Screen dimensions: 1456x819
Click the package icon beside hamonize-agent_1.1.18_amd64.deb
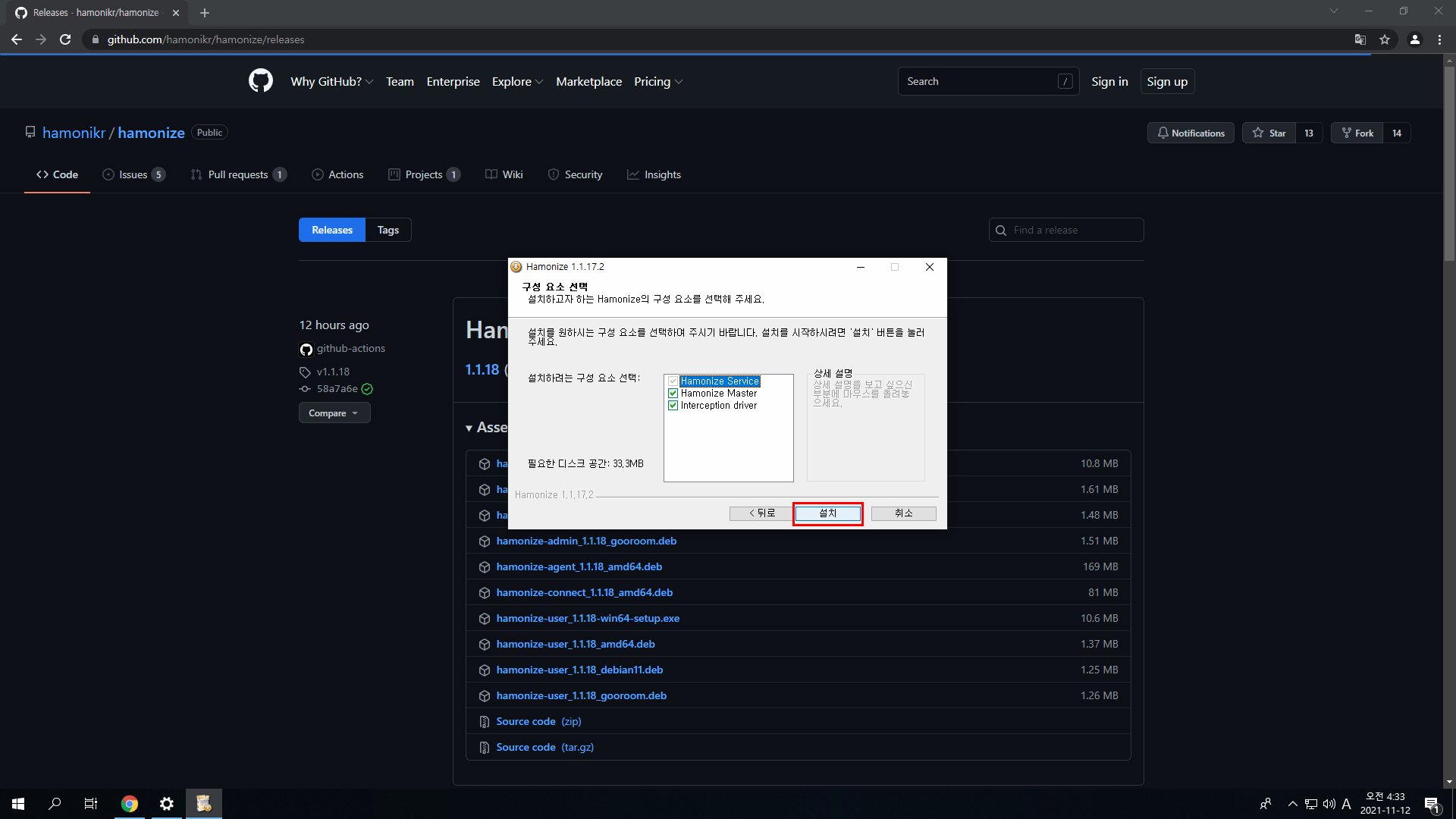485,567
